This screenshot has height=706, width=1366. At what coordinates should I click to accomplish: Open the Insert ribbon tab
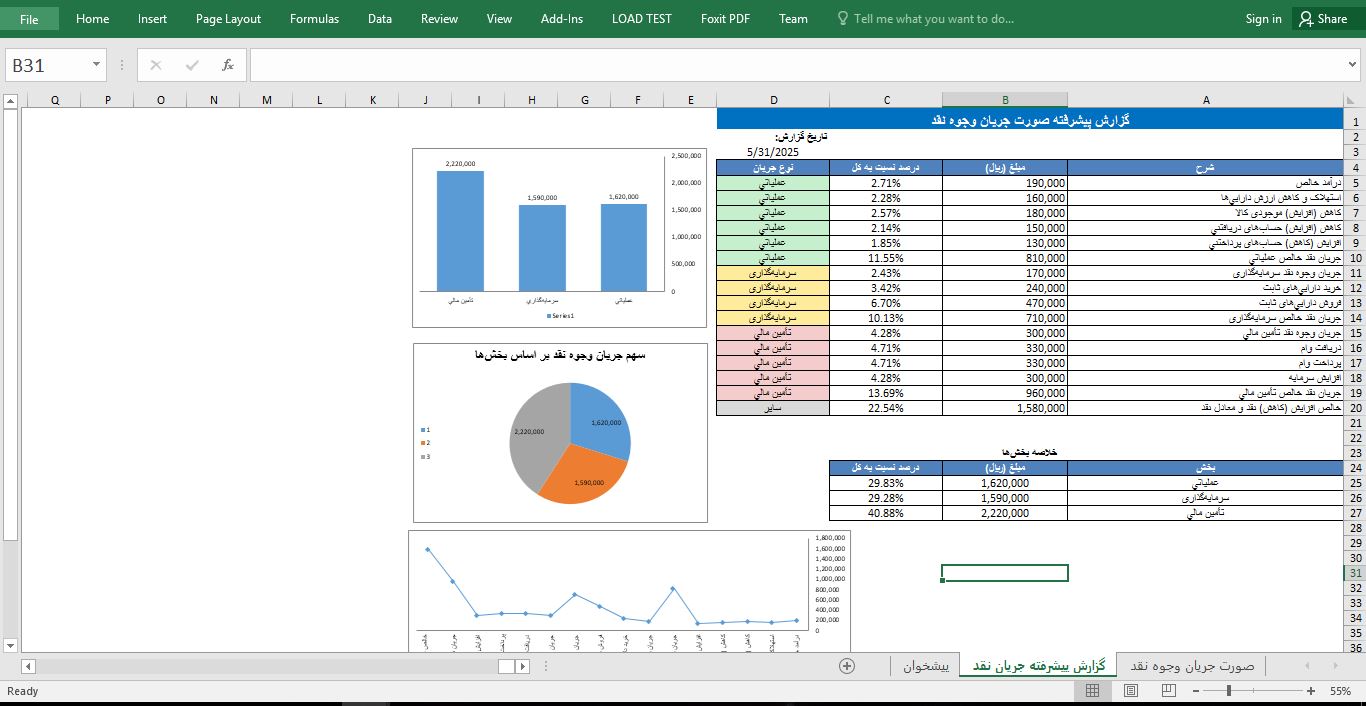pyautogui.click(x=152, y=18)
